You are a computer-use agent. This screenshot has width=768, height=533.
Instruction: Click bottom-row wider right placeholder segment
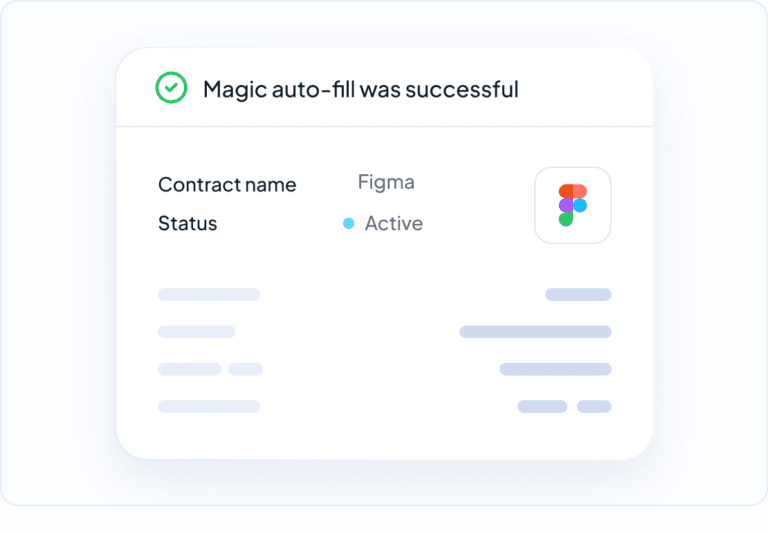coord(542,406)
